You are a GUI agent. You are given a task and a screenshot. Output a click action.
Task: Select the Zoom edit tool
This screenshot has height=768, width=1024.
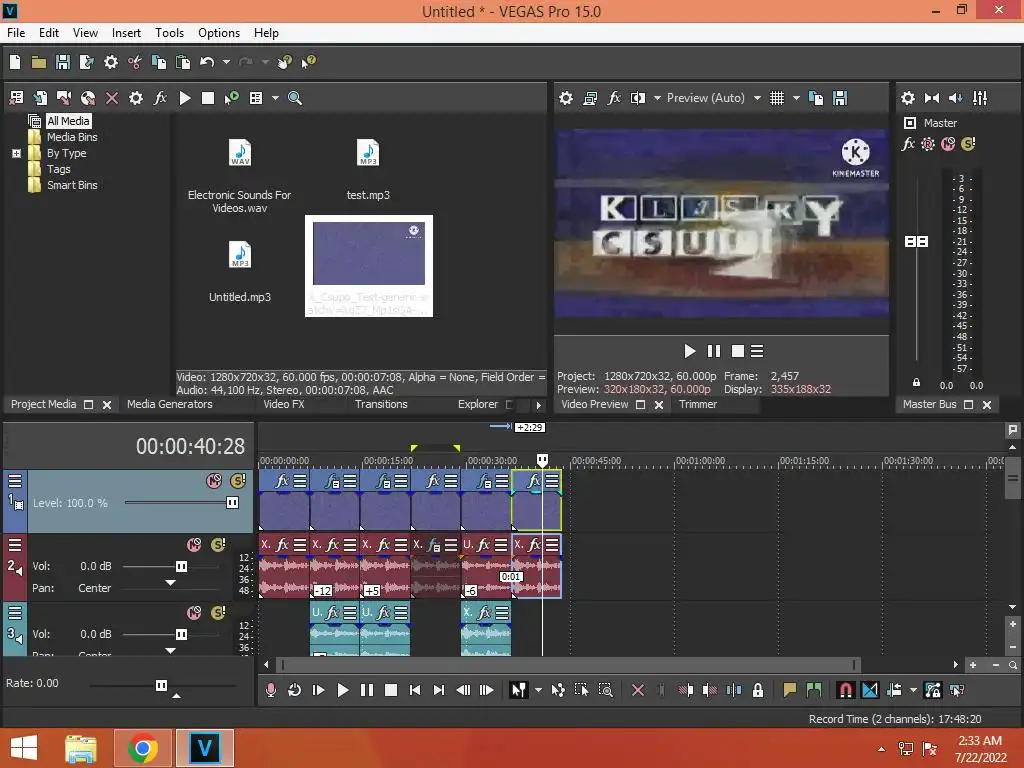(x=605, y=690)
